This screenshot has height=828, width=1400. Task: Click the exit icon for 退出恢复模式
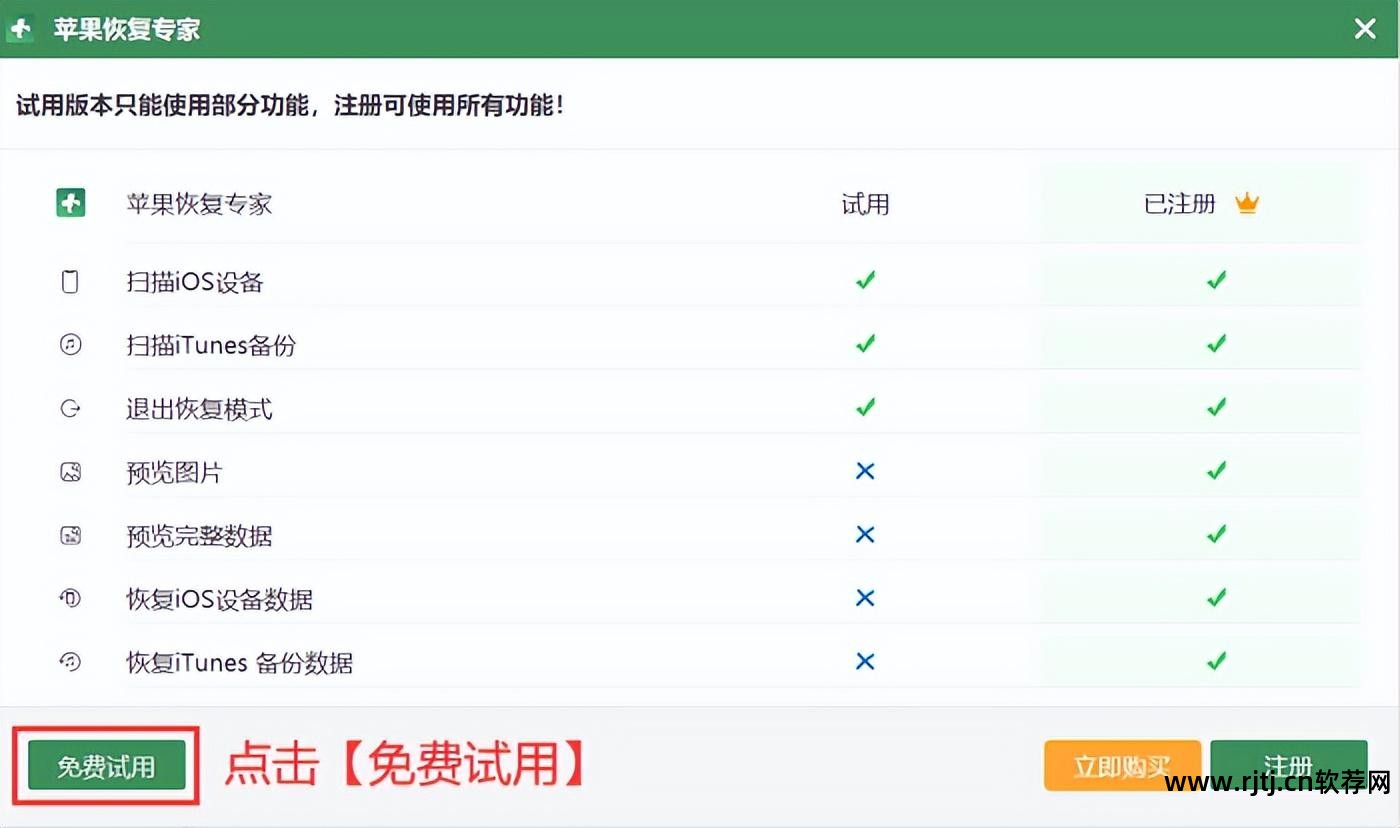70,409
